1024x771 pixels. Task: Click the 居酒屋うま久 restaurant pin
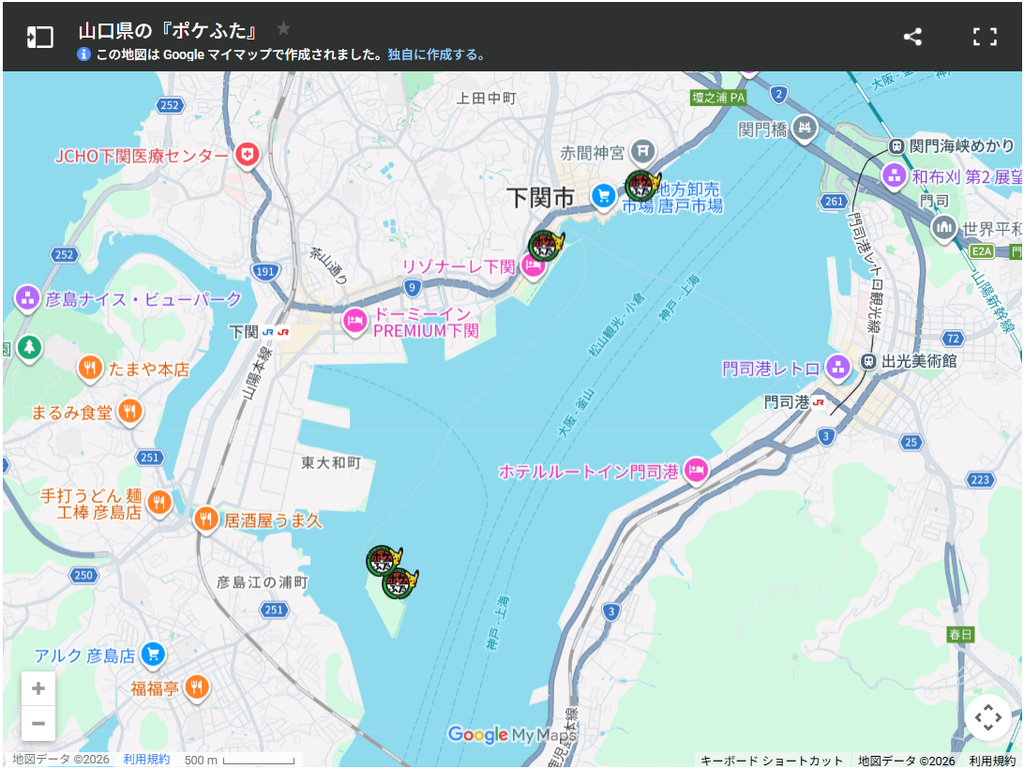point(206,521)
